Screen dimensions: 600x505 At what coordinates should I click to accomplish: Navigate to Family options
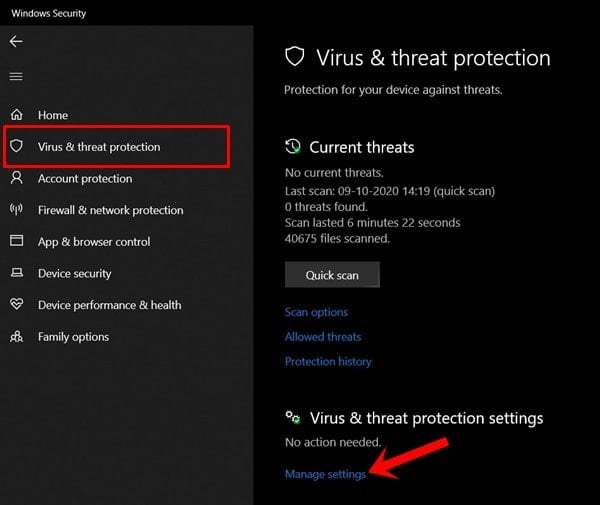(x=73, y=336)
